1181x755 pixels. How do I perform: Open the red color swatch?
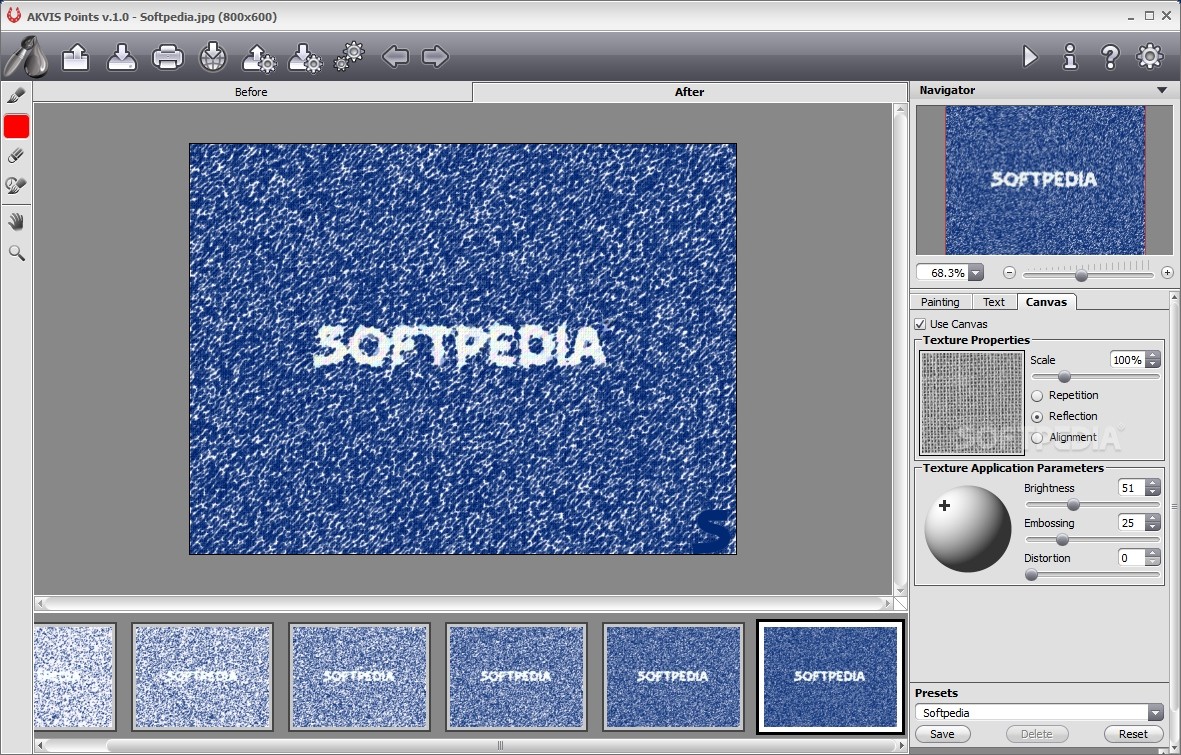point(16,126)
